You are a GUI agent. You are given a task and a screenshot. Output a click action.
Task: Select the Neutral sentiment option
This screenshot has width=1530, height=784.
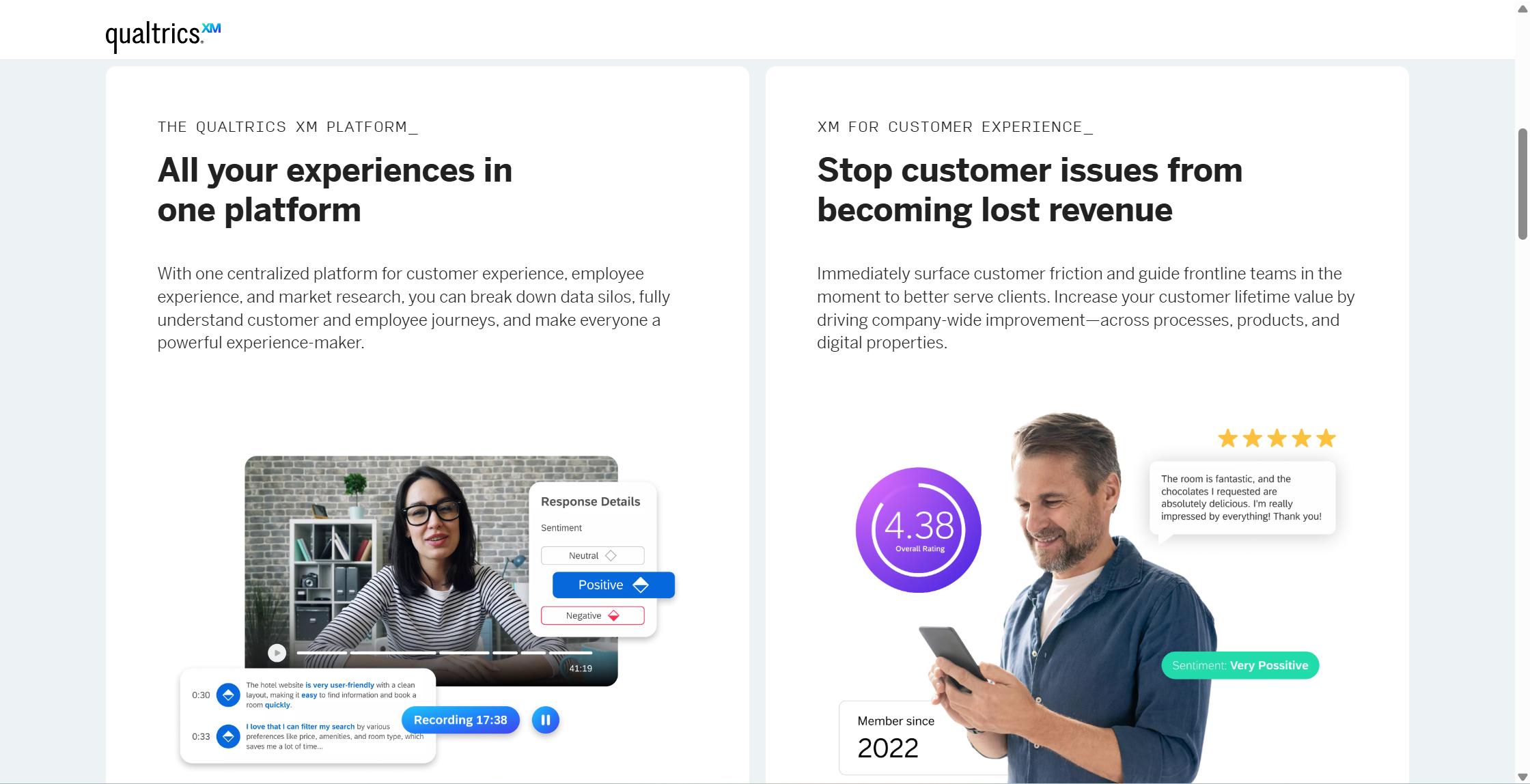pyautogui.click(x=592, y=556)
